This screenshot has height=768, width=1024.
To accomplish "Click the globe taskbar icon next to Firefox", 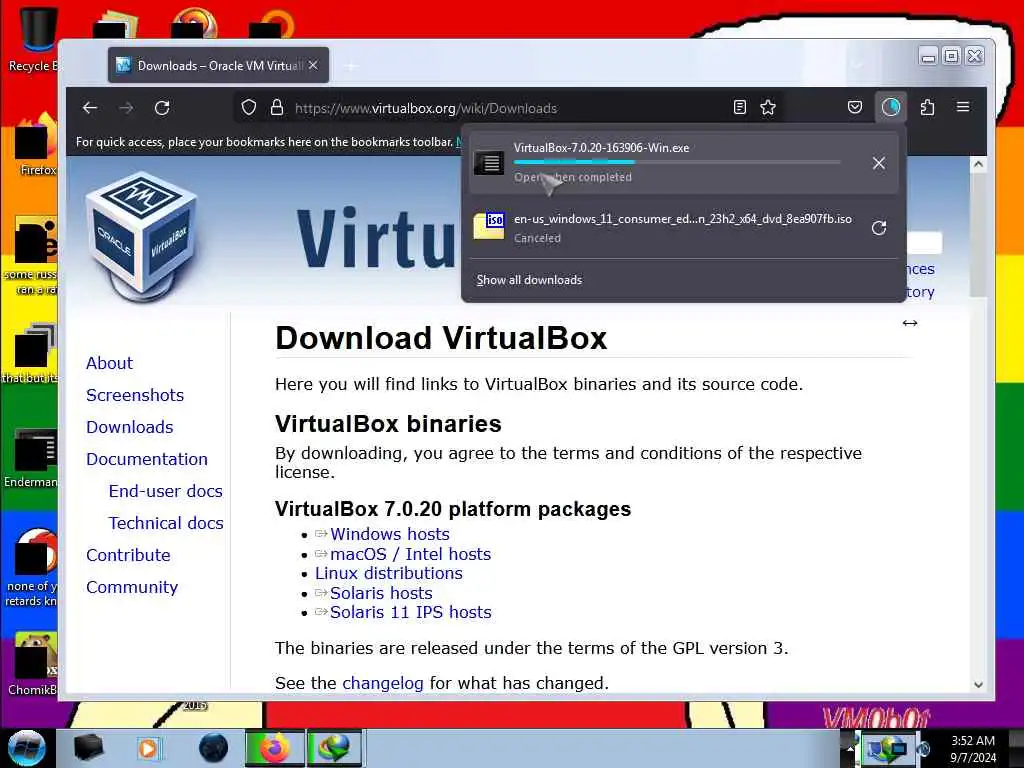I will click(x=213, y=748).
